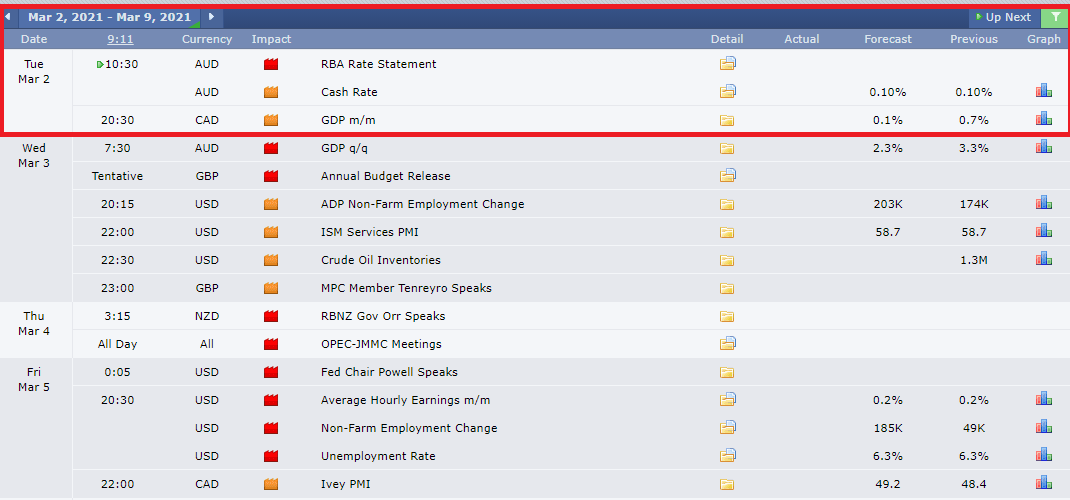Open detail folder for Fed Chair Powell Speaks
The height and width of the screenshot is (500, 1070).
(727, 372)
